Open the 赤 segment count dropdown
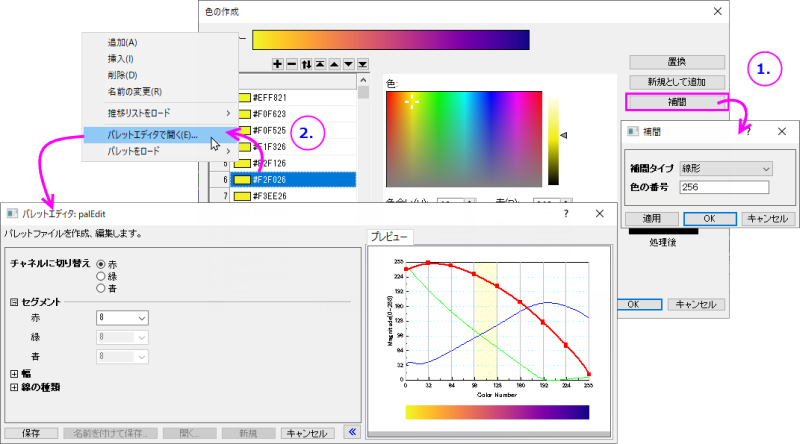The width and height of the screenshot is (800, 444). coord(122,317)
